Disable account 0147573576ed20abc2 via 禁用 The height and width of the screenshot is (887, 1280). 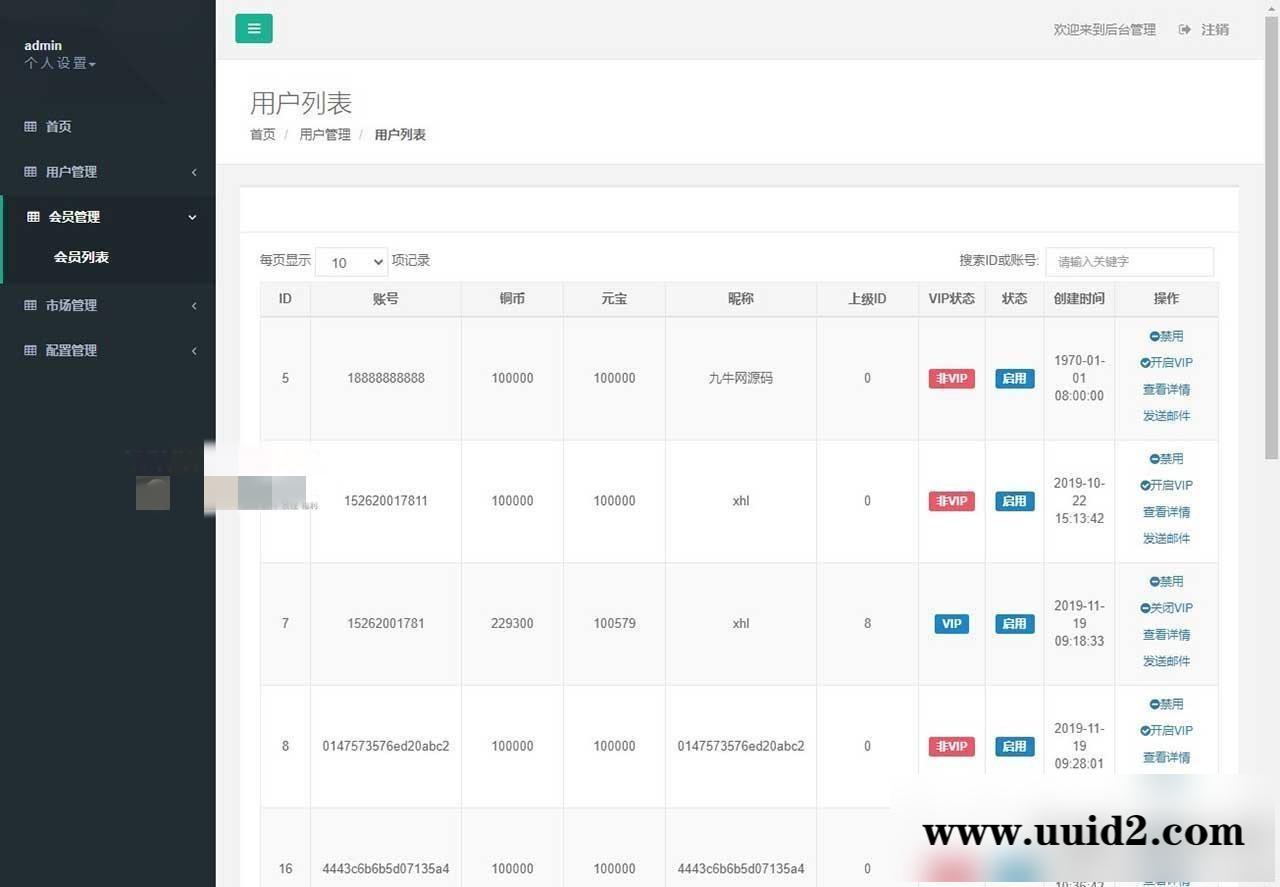click(x=1166, y=703)
